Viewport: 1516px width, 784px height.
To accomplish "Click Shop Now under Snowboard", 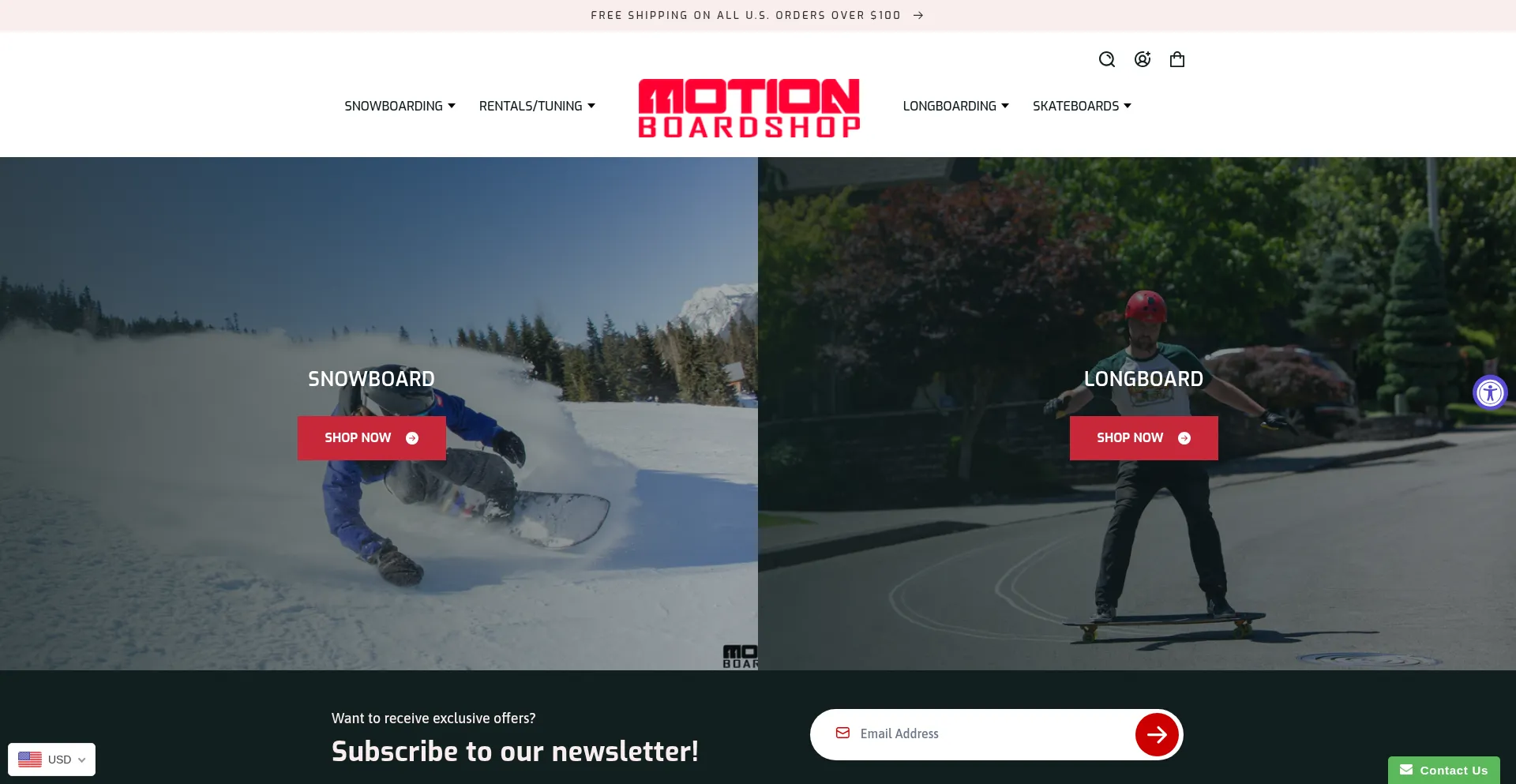I will (x=372, y=438).
